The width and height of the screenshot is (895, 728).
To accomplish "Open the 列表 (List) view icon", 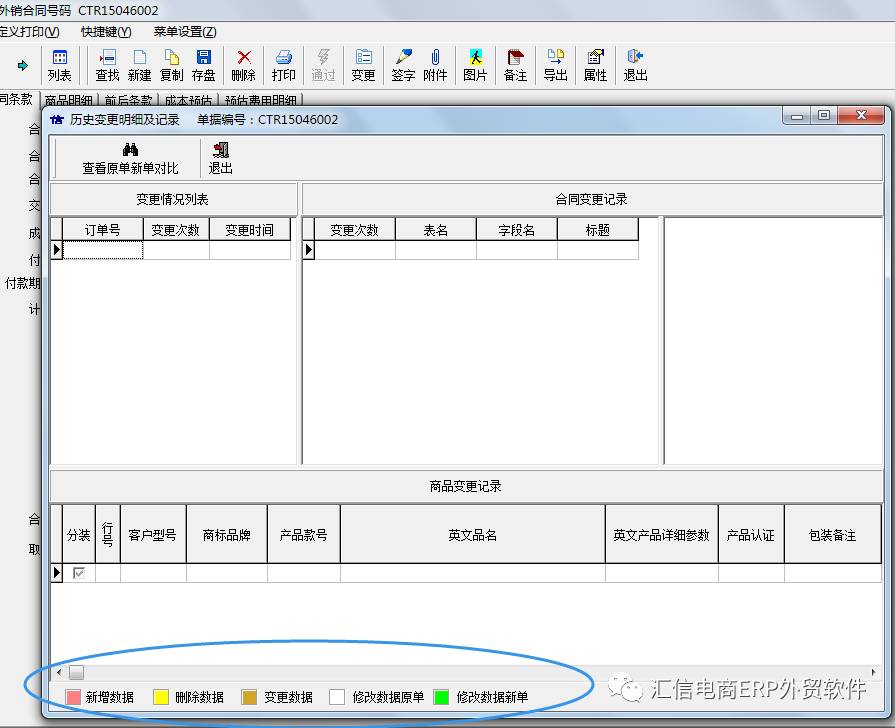I will 60,65.
